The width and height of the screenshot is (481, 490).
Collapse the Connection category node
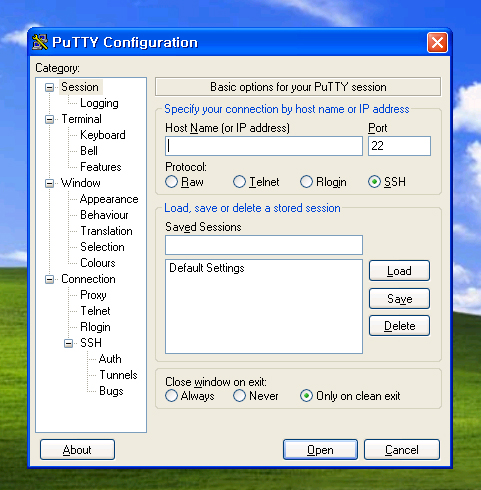[49, 279]
